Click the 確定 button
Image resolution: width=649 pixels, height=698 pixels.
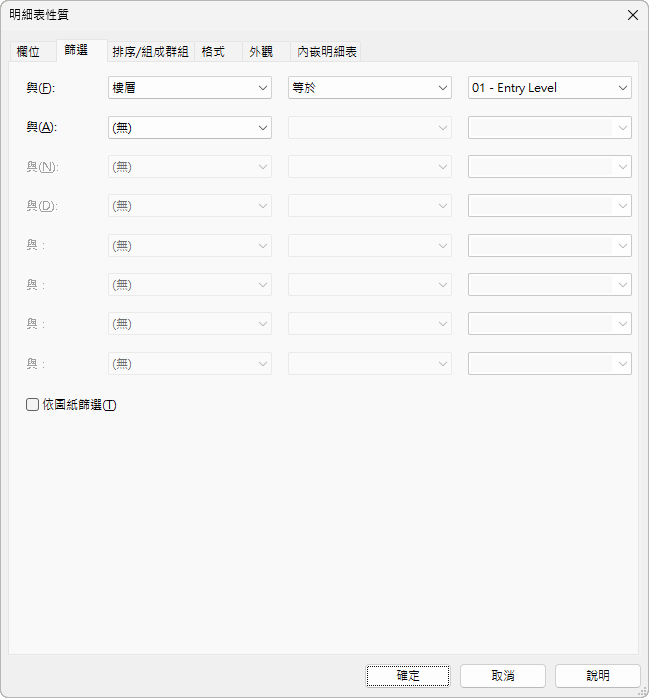tap(408, 676)
